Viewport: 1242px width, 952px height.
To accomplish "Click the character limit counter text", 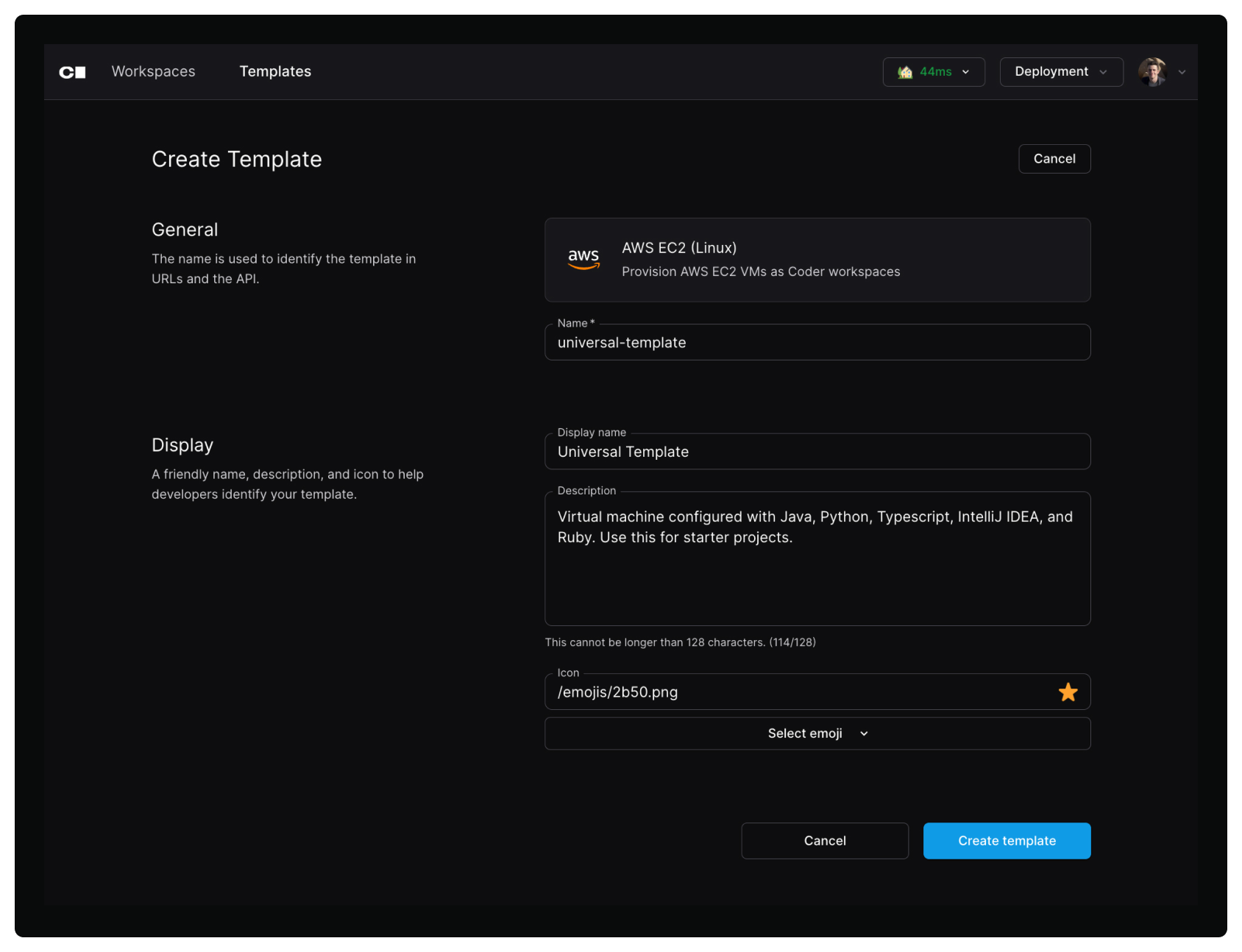I will tap(681, 642).
